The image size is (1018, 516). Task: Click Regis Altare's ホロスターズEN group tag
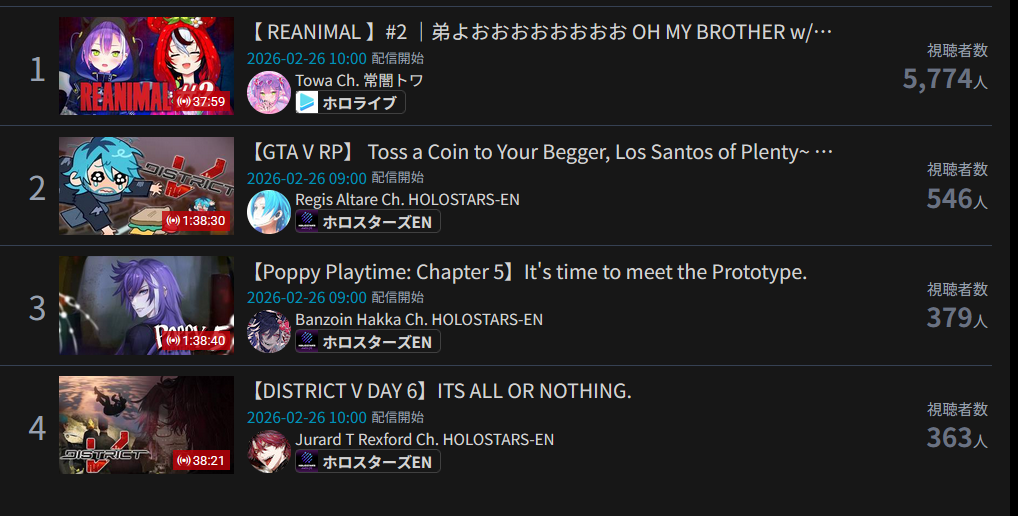368,222
